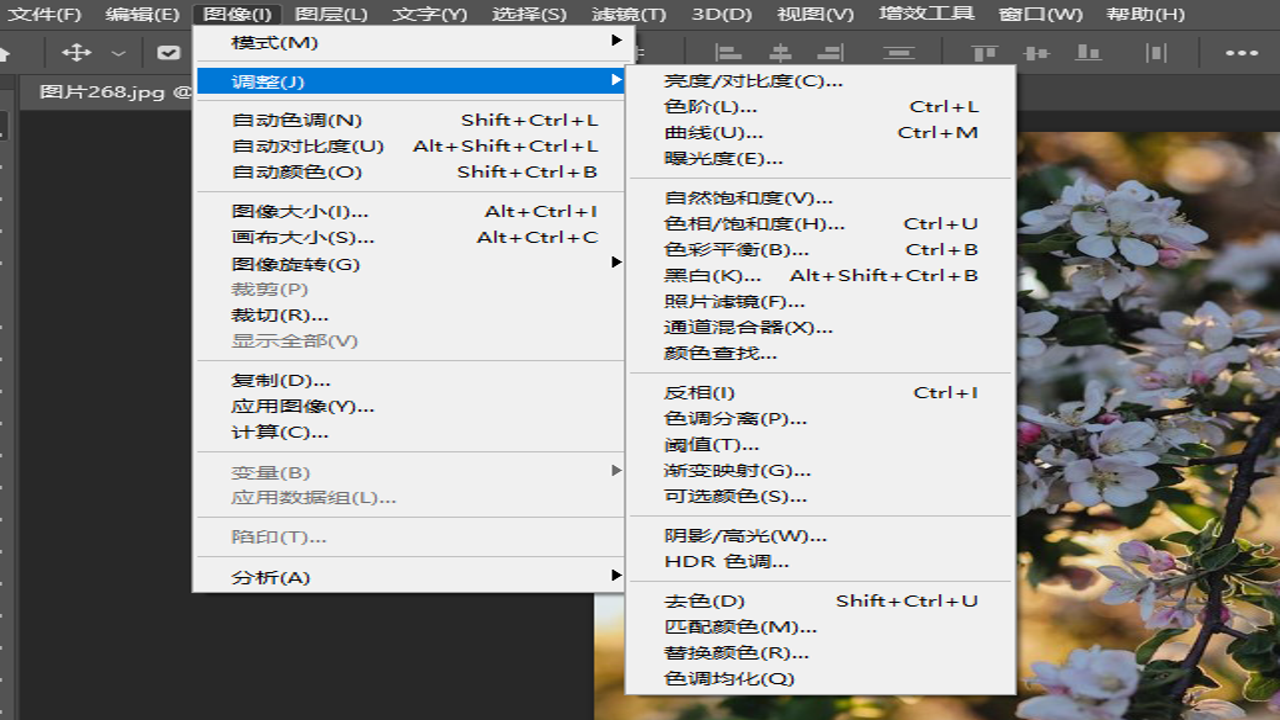The width and height of the screenshot is (1280, 720).
Task: Choose 替换颜色(R)... adjustment
Action: pyautogui.click(x=821, y=653)
